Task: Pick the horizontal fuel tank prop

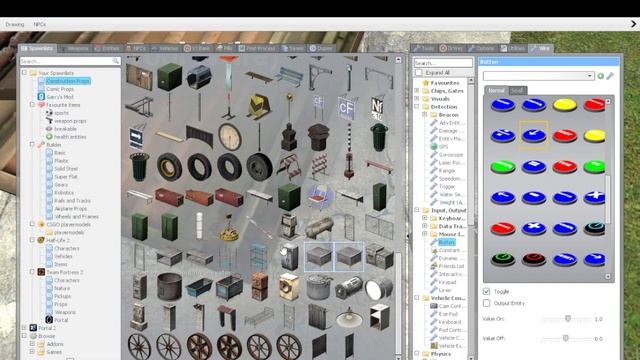Action: 319,227
